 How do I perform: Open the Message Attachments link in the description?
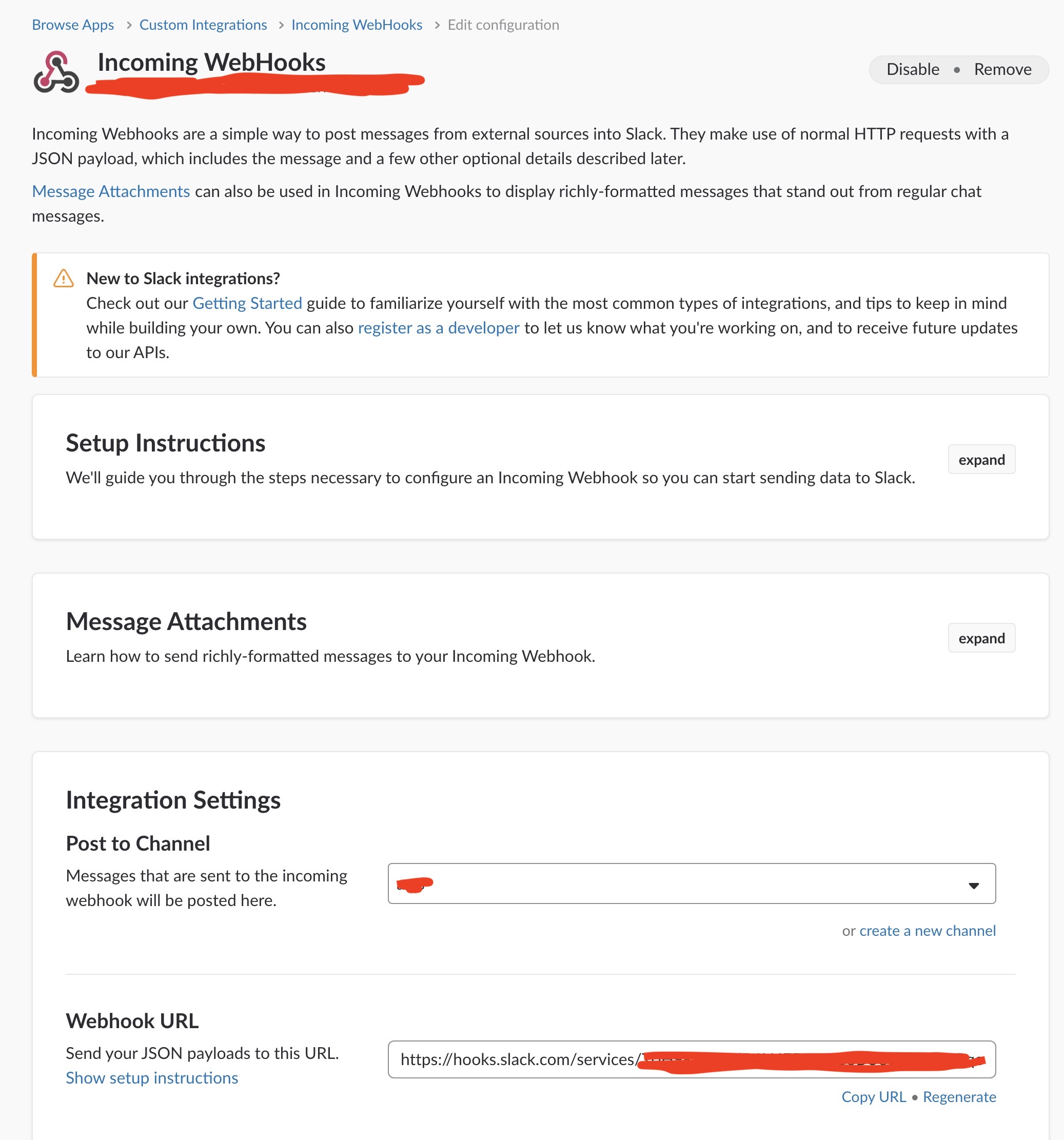click(111, 191)
